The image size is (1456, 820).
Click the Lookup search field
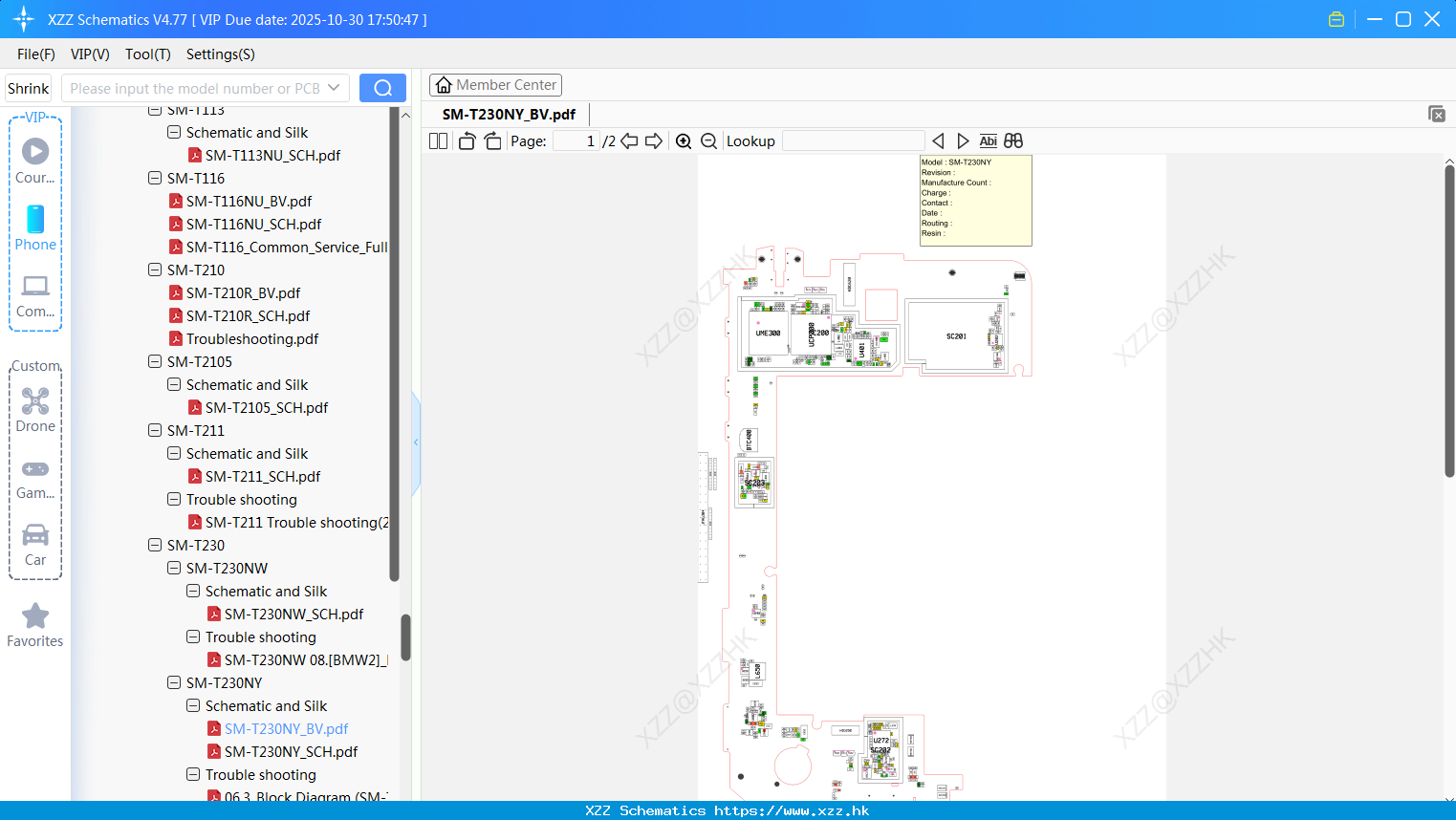(x=853, y=140)
